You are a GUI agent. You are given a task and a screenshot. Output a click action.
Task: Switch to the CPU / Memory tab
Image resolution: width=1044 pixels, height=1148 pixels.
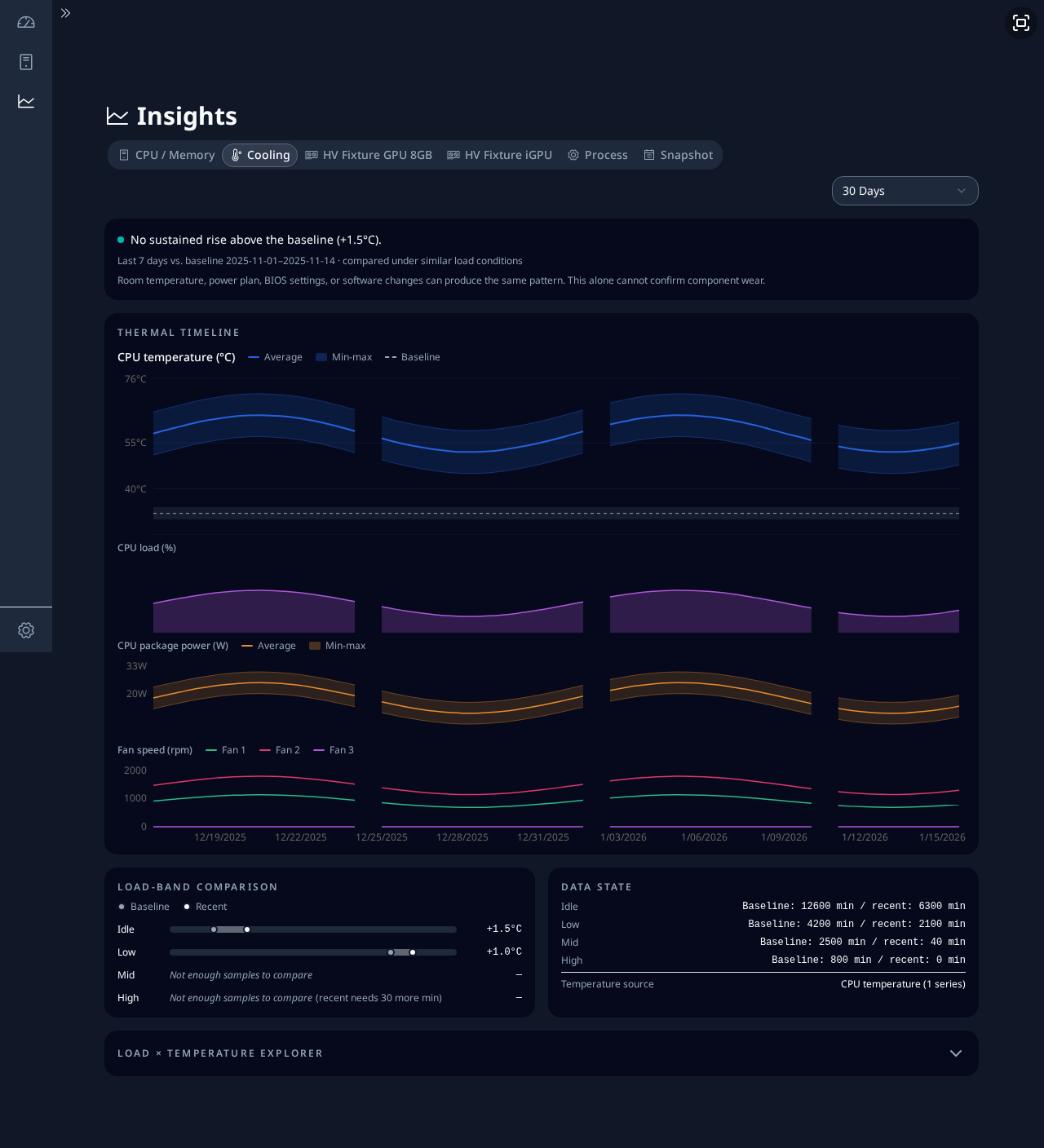pos(167,155)
